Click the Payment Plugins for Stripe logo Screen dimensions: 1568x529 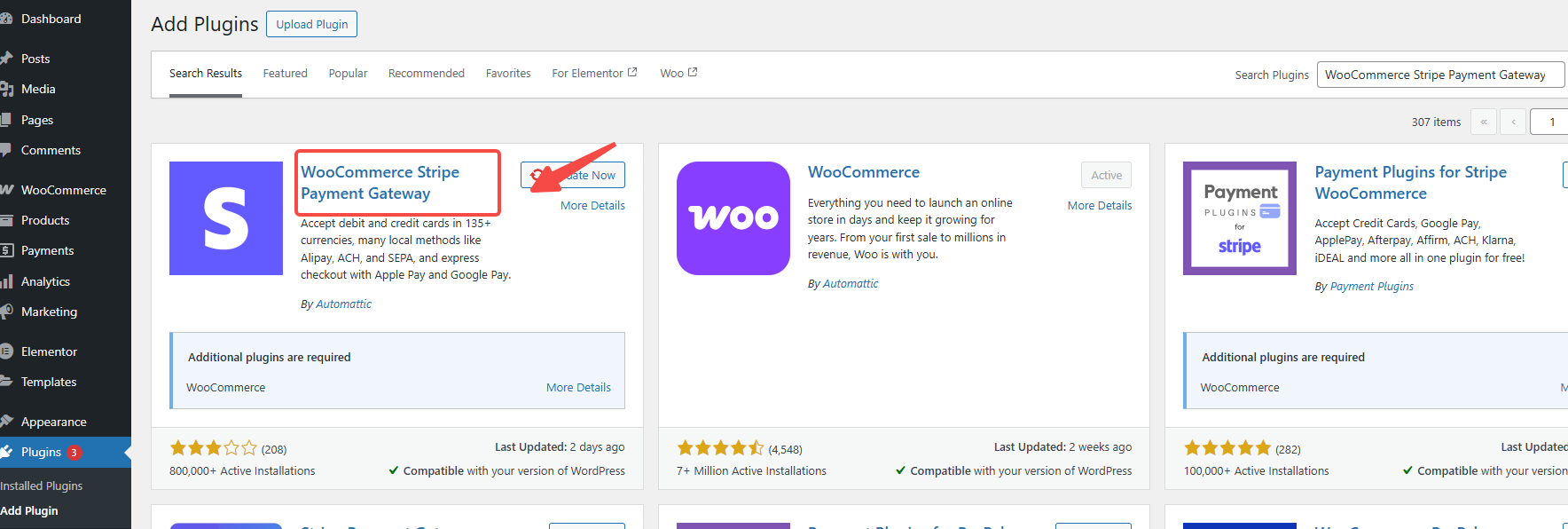1239,218
